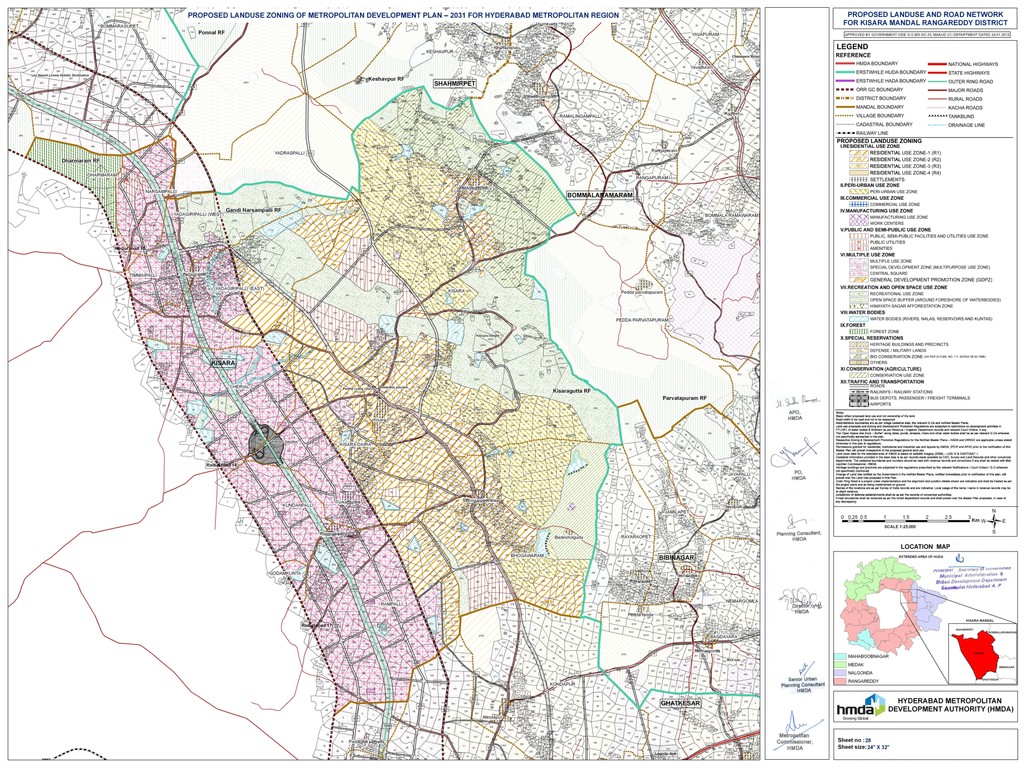Click the north arrow compass symbol
The height and width of the screenshot is (768, 1024).
994,521
